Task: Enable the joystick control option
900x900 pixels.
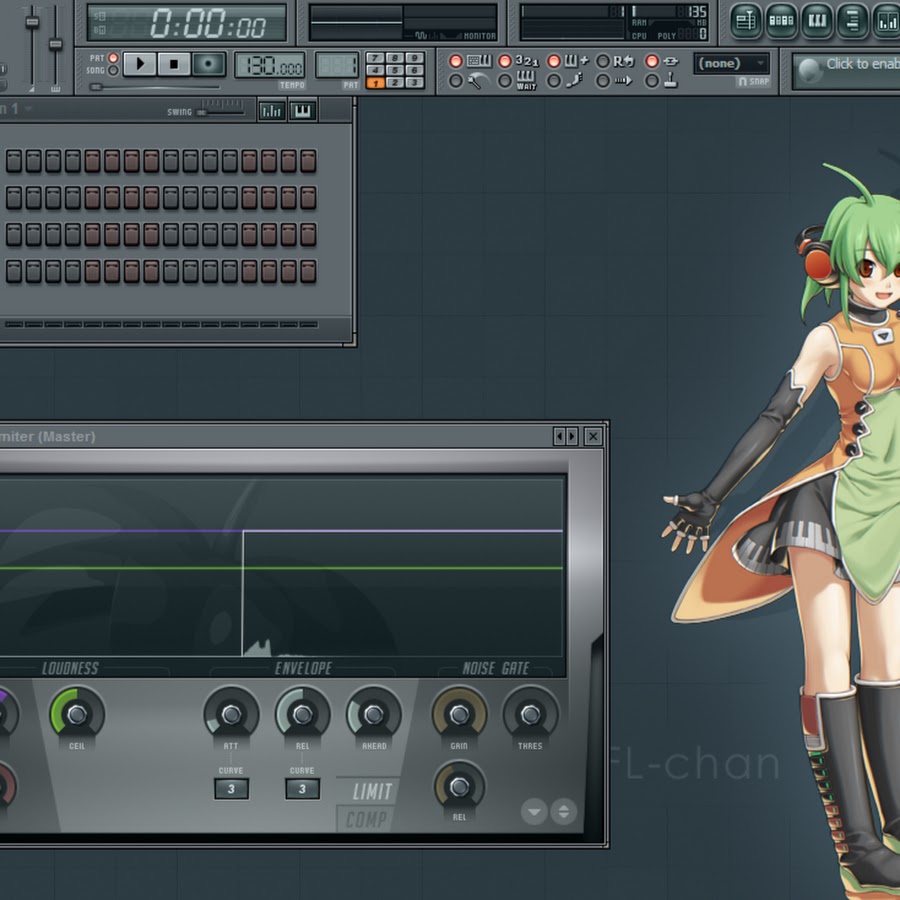Action: point(652,81)
